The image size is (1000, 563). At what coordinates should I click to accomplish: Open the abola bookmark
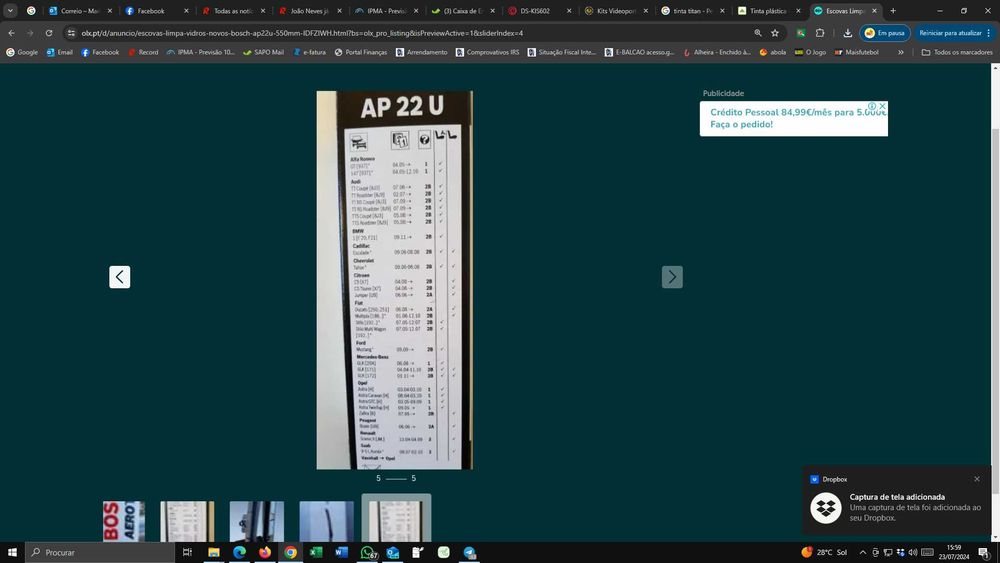772,52
